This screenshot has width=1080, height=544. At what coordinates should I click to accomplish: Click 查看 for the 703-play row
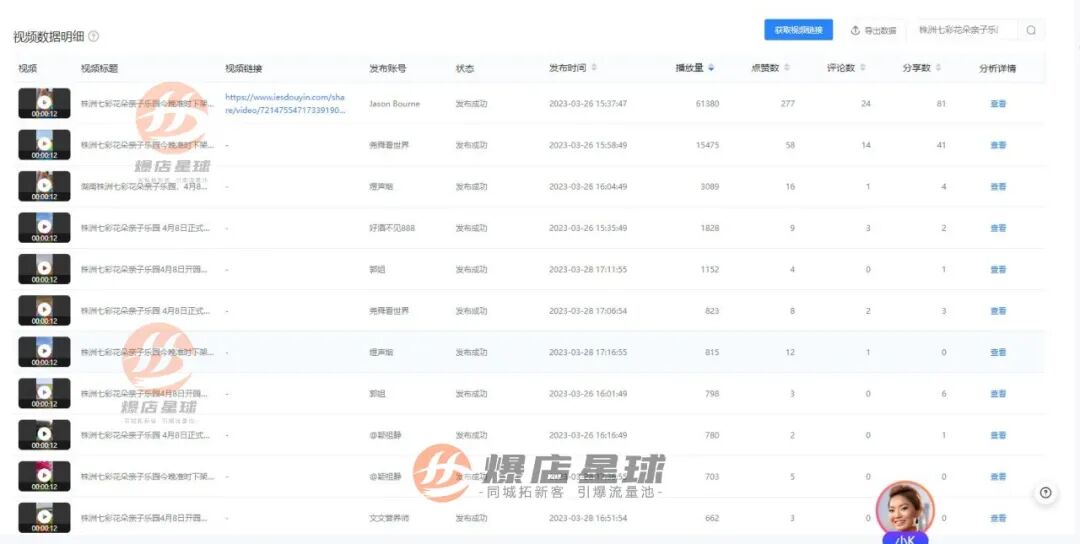coord(998,477)
